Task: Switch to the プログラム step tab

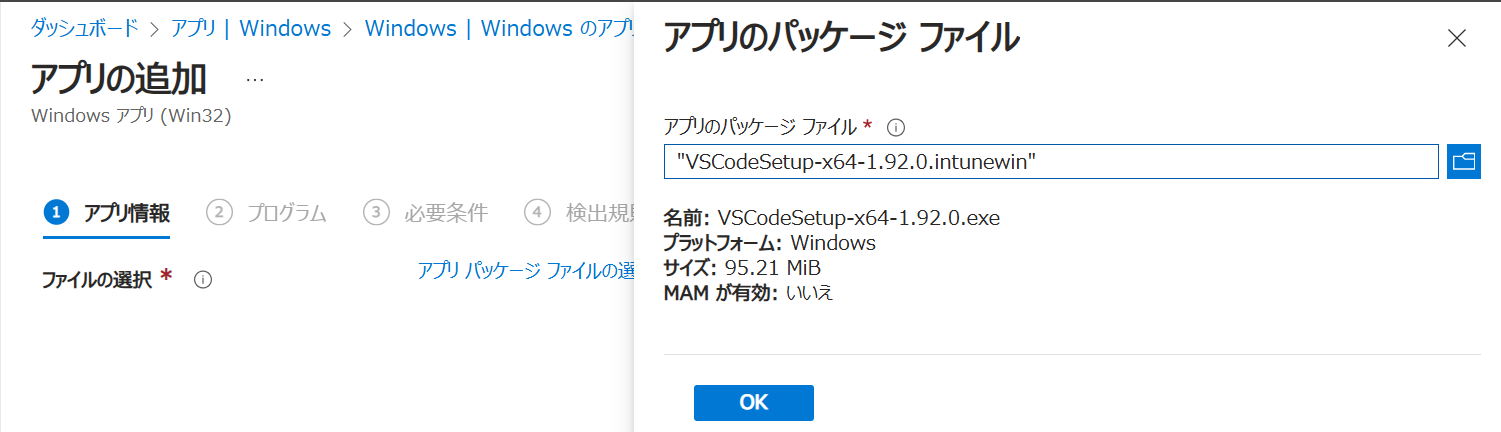Action: (x=267, y=213)
